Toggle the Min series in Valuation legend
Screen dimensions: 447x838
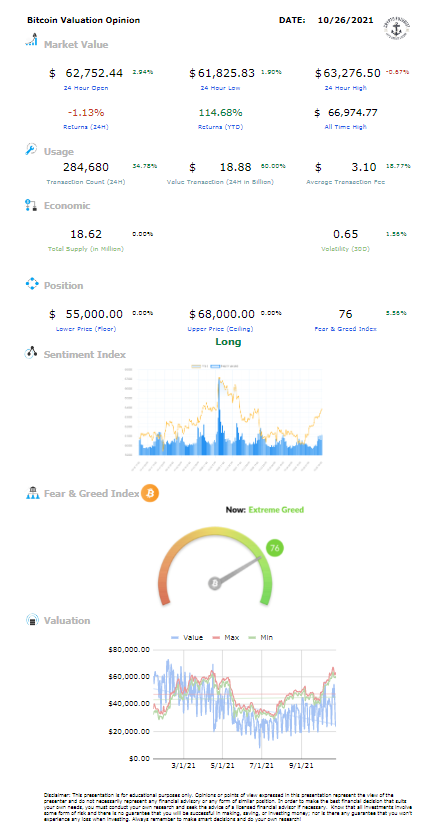pyautogui.click(x=259, y=637)
